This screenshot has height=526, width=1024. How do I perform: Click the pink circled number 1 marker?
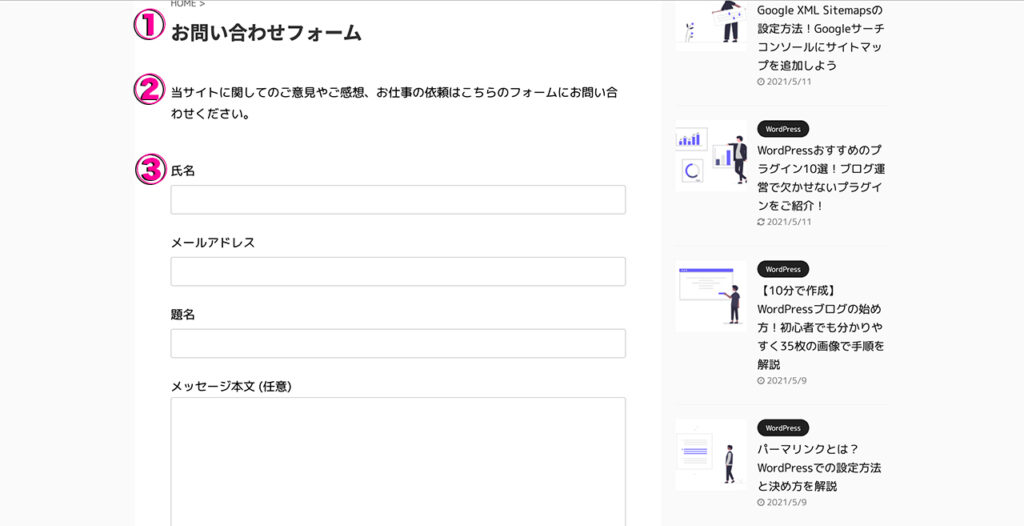pyautogui.click(x=149, y=25)
